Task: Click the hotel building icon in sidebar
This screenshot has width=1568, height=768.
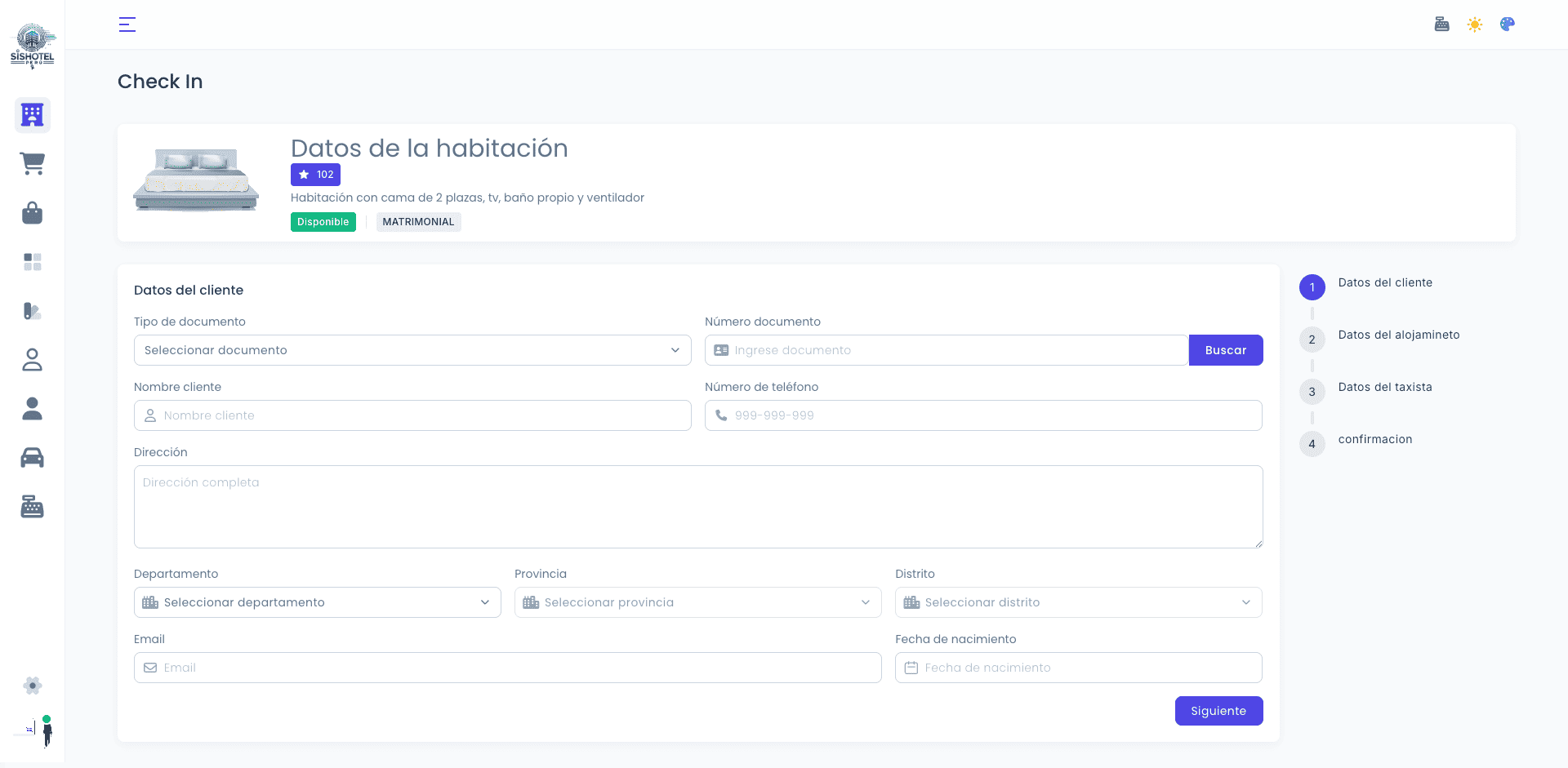Action: (x=32, y=115)
